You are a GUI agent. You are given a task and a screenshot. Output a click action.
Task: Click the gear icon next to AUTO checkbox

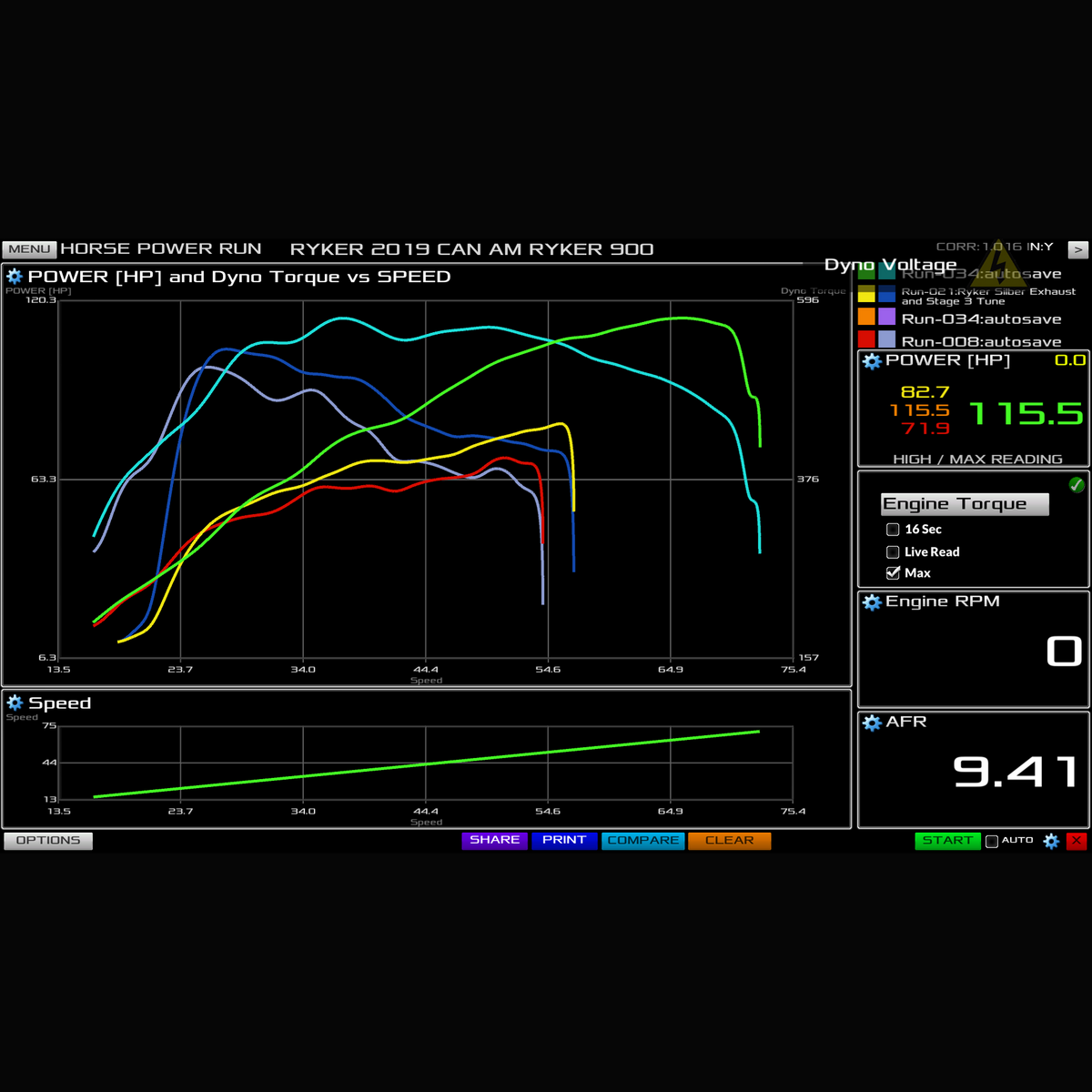[x=1051, y=841]
